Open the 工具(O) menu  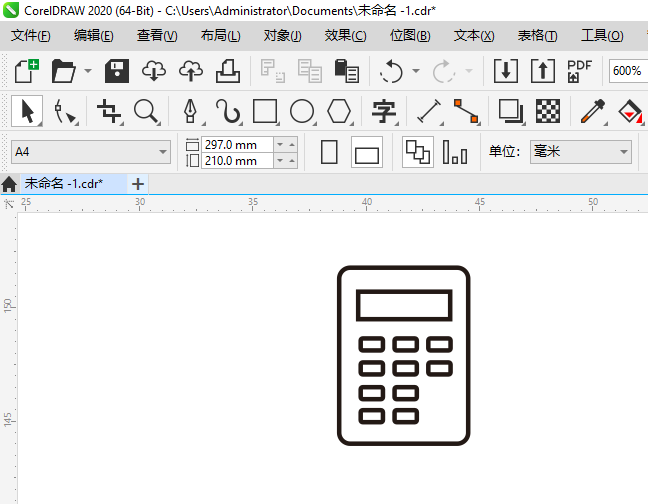click(x=602, y=36)
